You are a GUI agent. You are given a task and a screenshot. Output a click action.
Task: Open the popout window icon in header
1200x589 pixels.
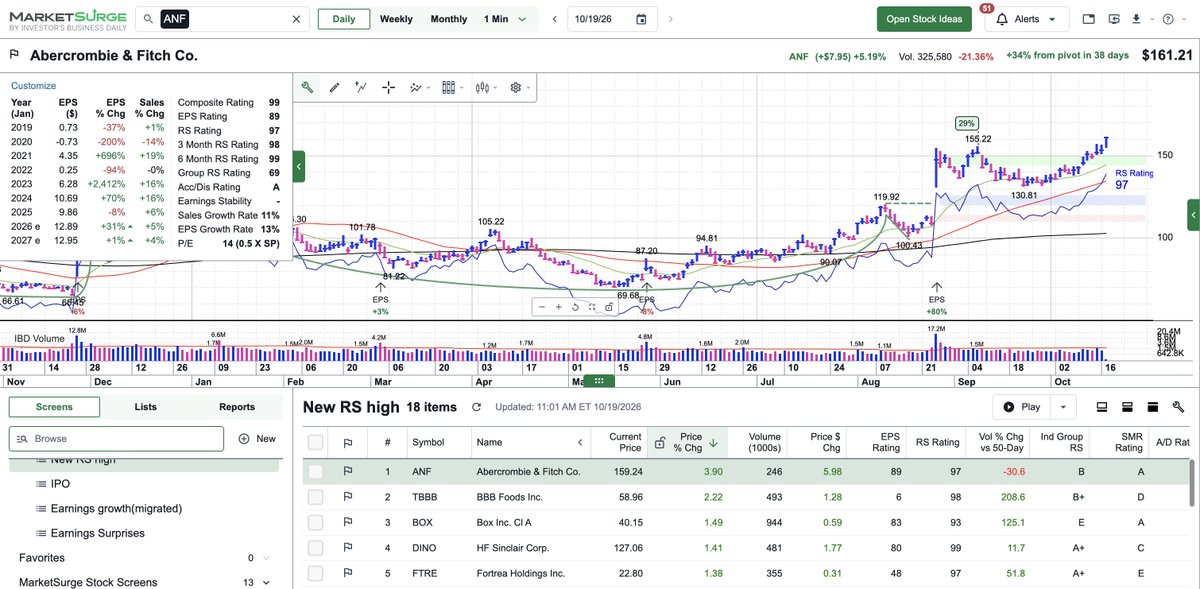(x=1089, y=19)
